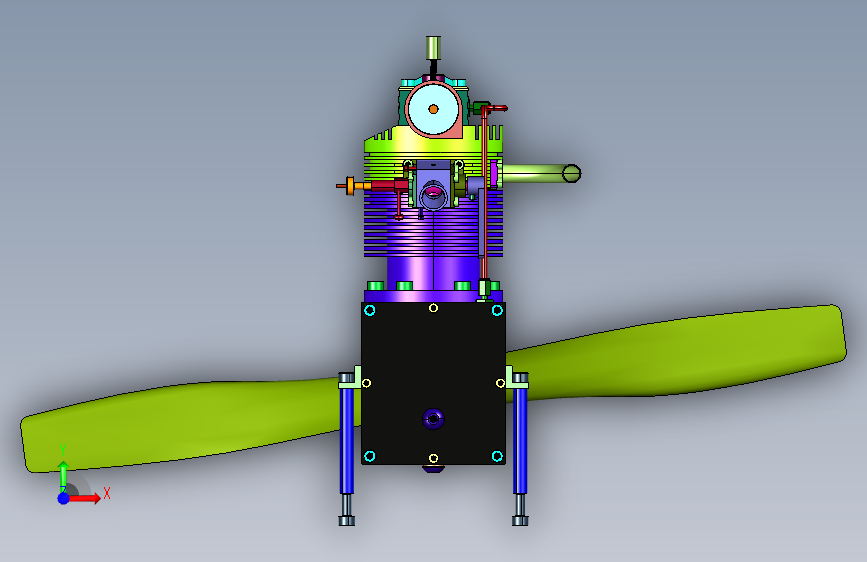Select the purple drain plug below crankcase
This screenshot has width=867, height=562.
[x=433, y=469]
